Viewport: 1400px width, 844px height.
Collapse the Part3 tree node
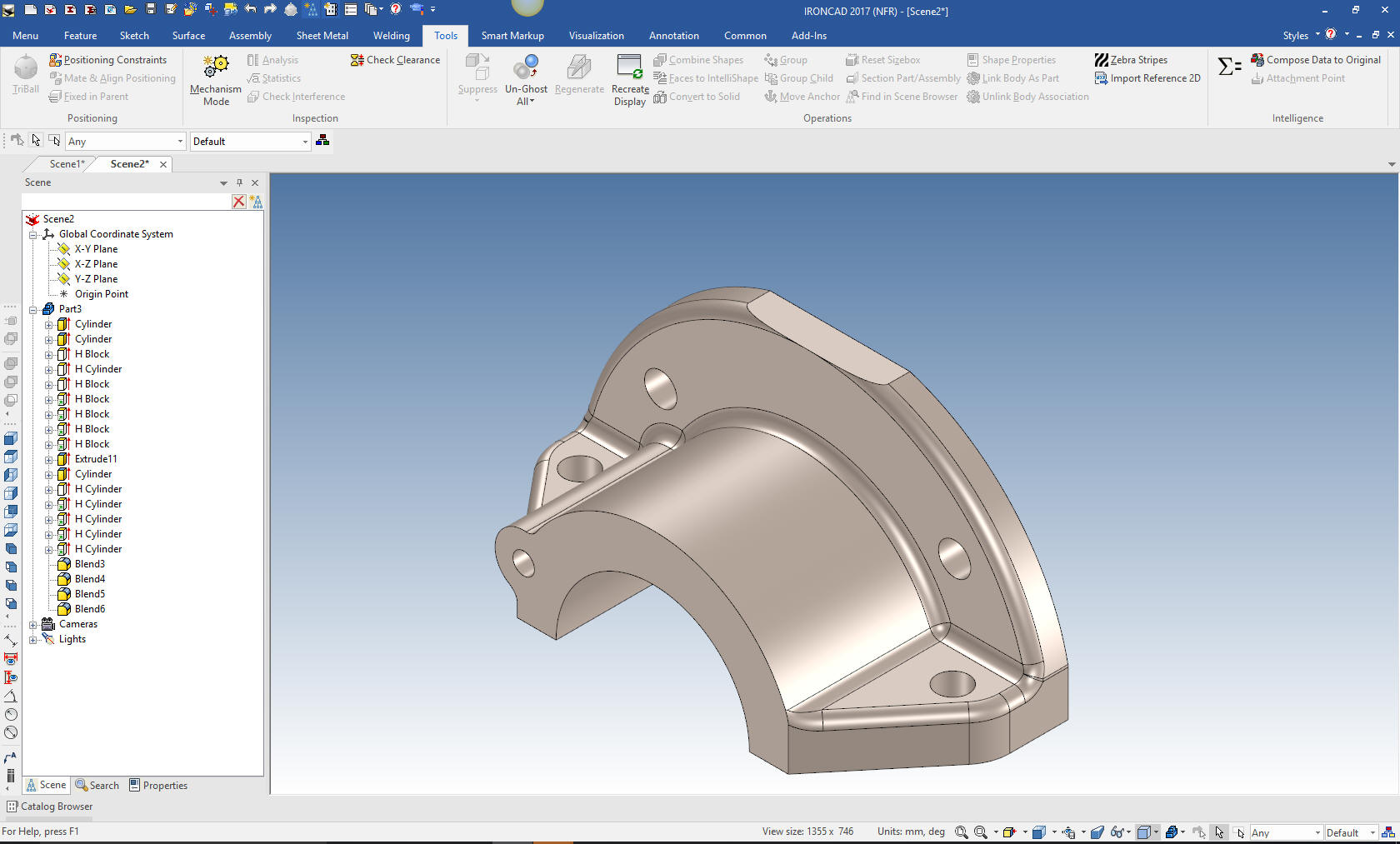coord(33,309)
